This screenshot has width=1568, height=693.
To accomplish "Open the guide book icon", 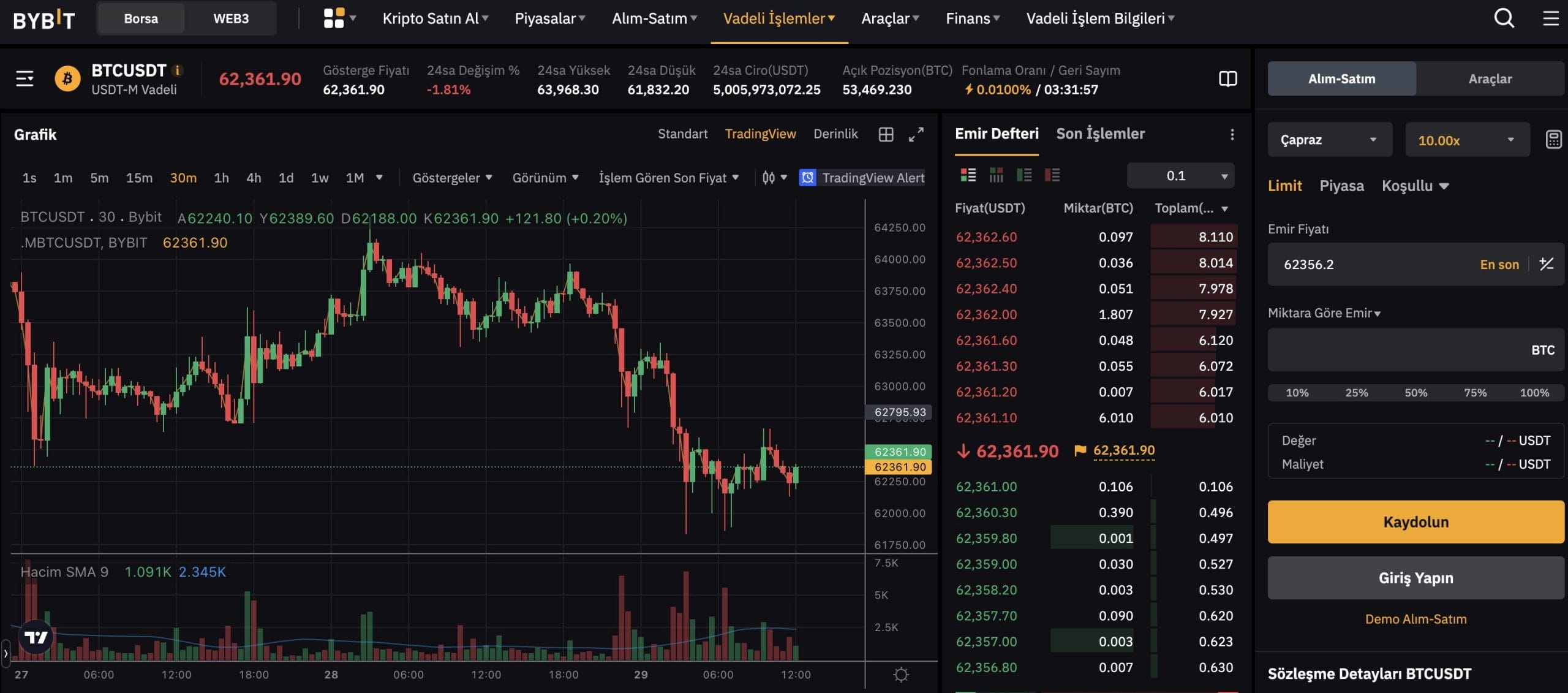I will pos(1227,79).
